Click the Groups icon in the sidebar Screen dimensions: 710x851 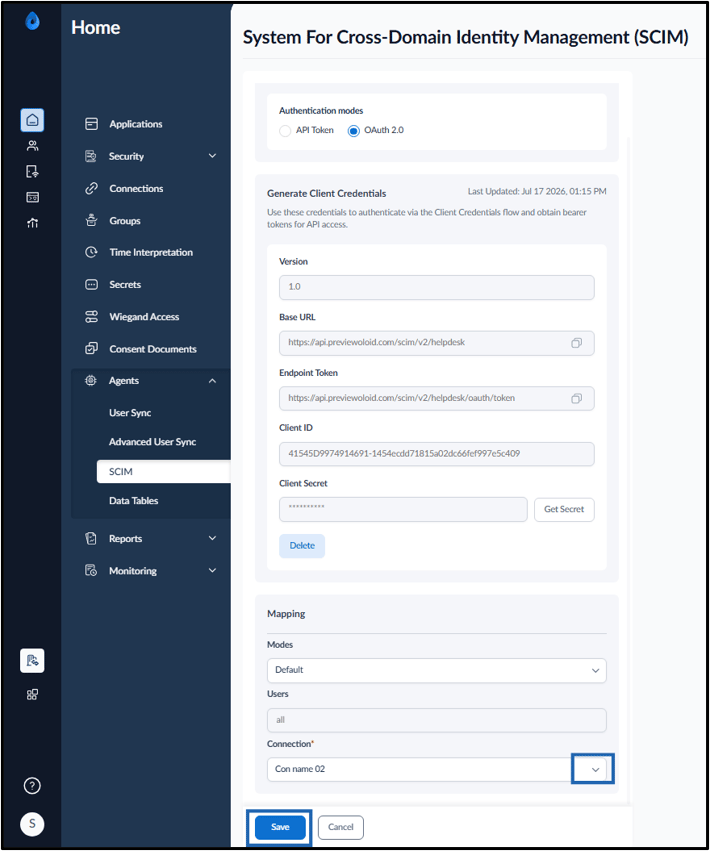91,220
